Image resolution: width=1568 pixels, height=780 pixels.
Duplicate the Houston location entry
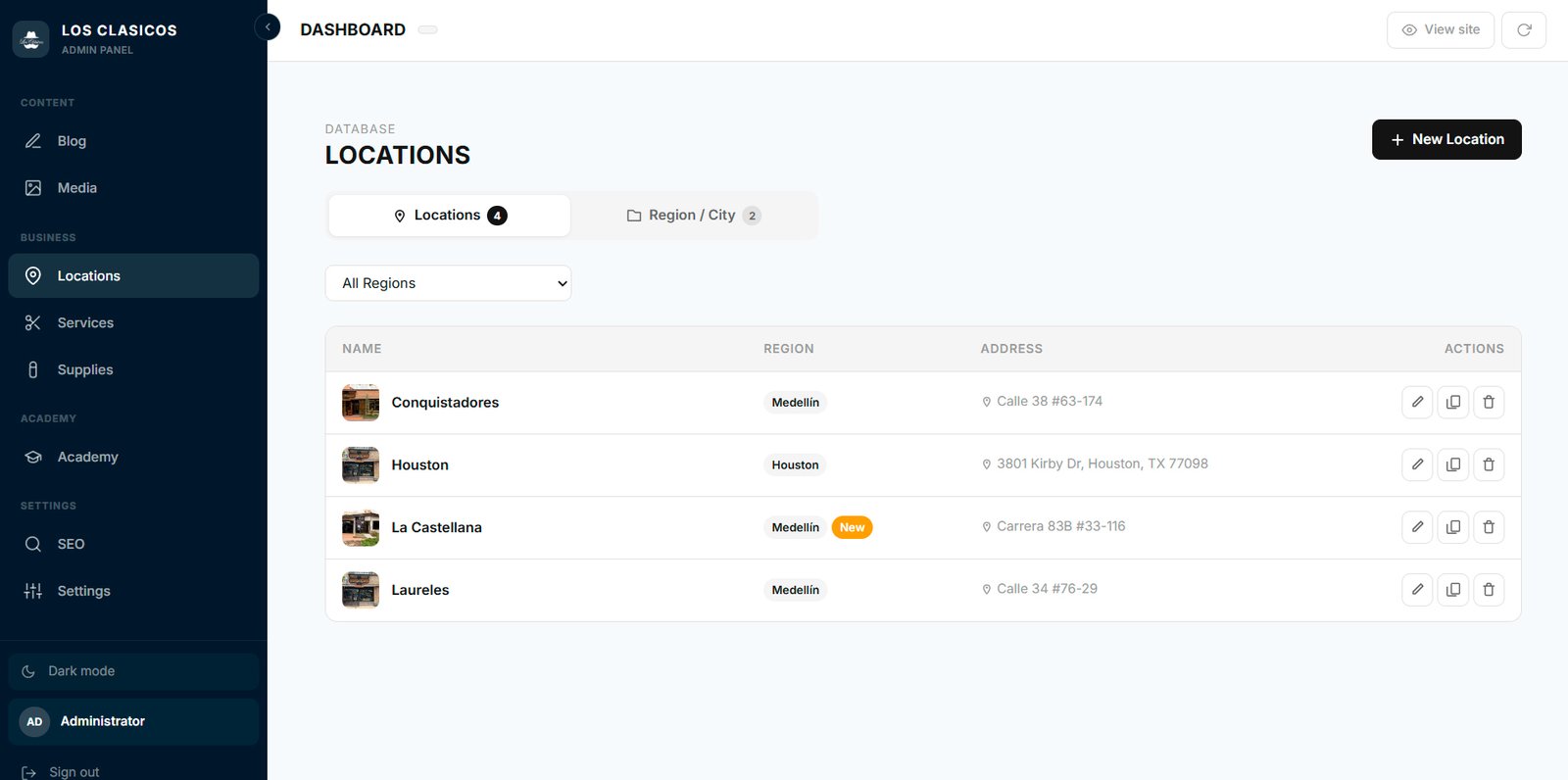[x=1453, y=464]
